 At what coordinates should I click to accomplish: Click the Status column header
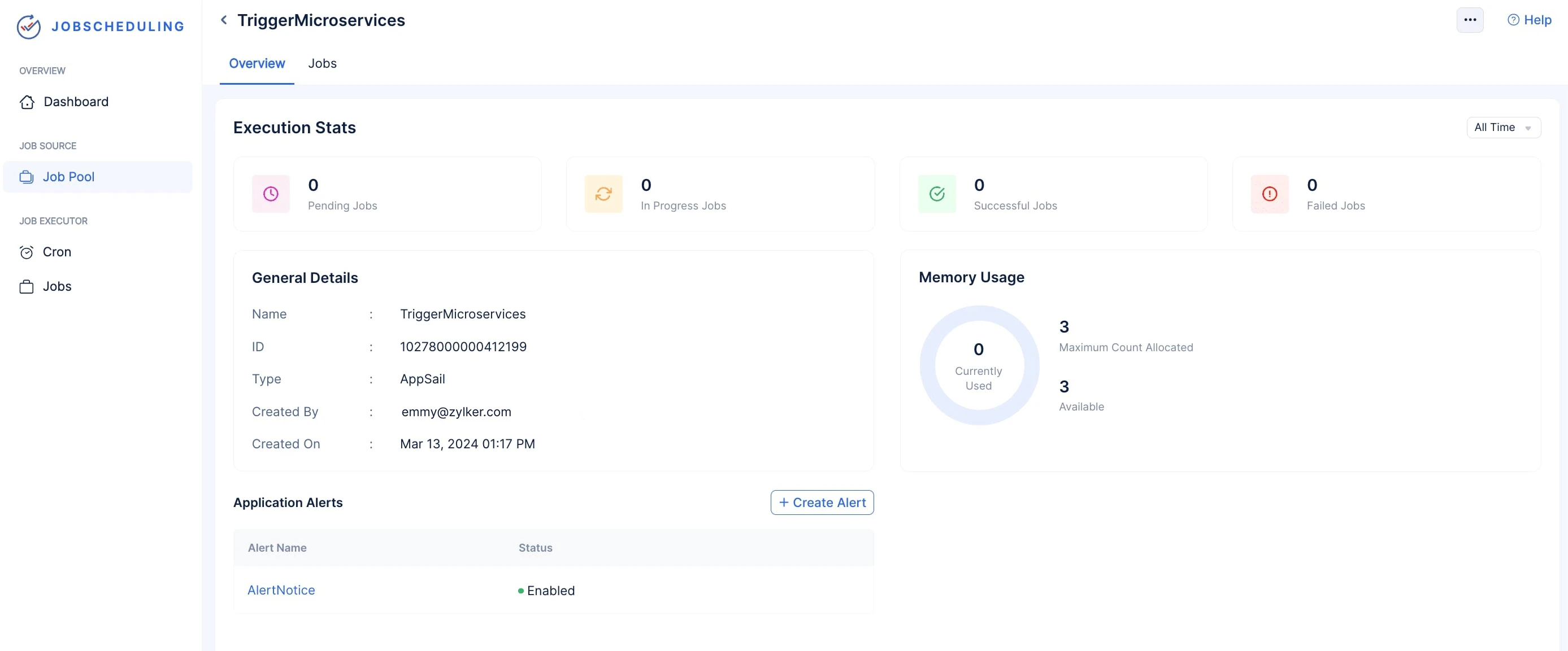[x=536, y=548]
